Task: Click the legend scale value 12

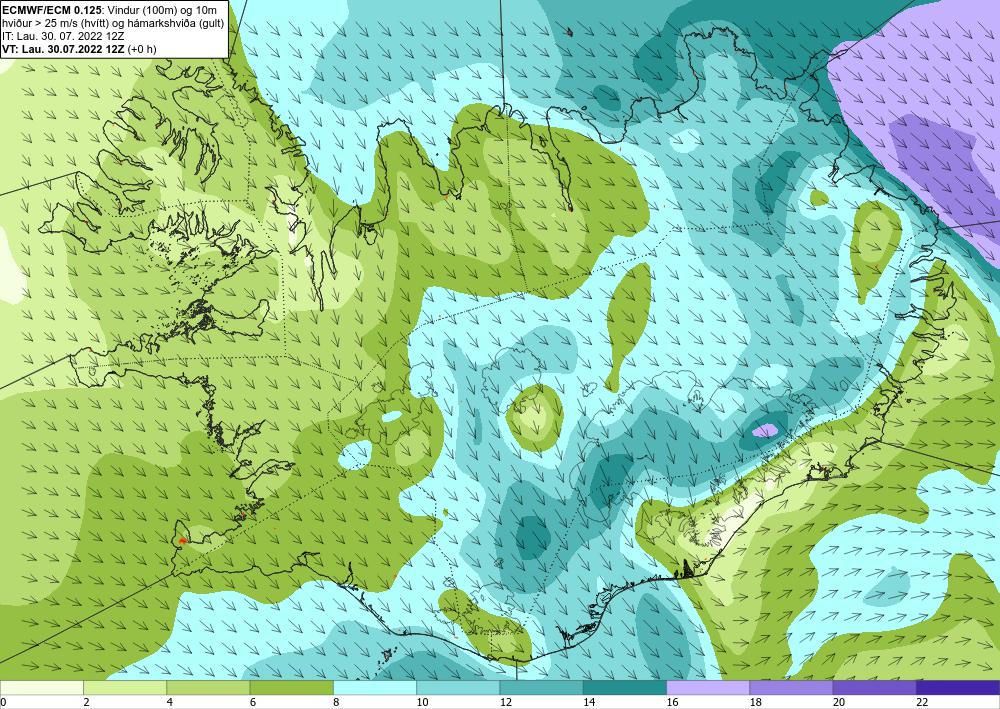Action: coord(506,703)
